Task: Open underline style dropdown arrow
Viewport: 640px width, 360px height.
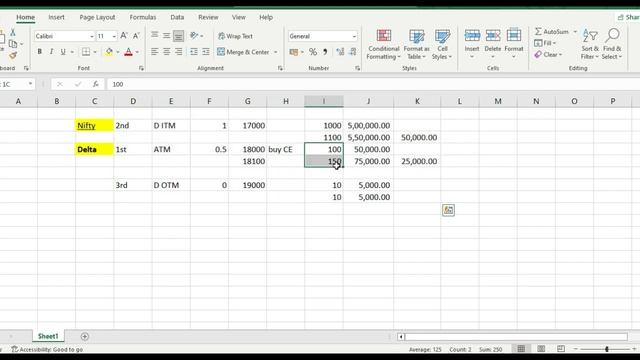Action: coord(72,52)
